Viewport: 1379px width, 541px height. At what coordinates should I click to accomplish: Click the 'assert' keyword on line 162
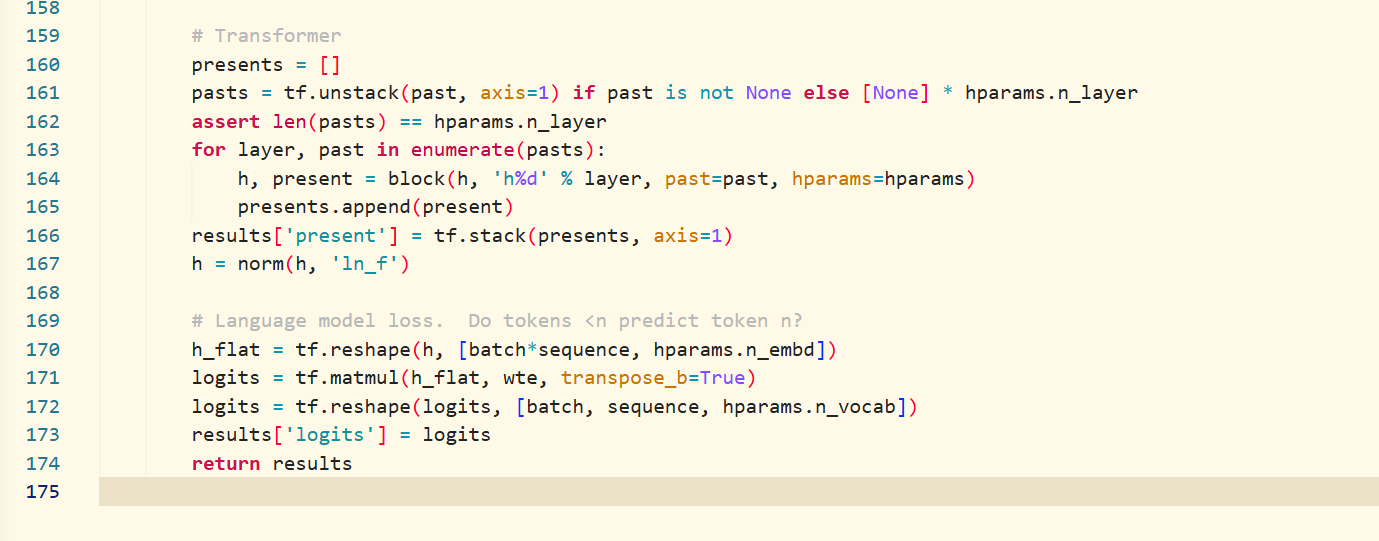tap(226, 122)
